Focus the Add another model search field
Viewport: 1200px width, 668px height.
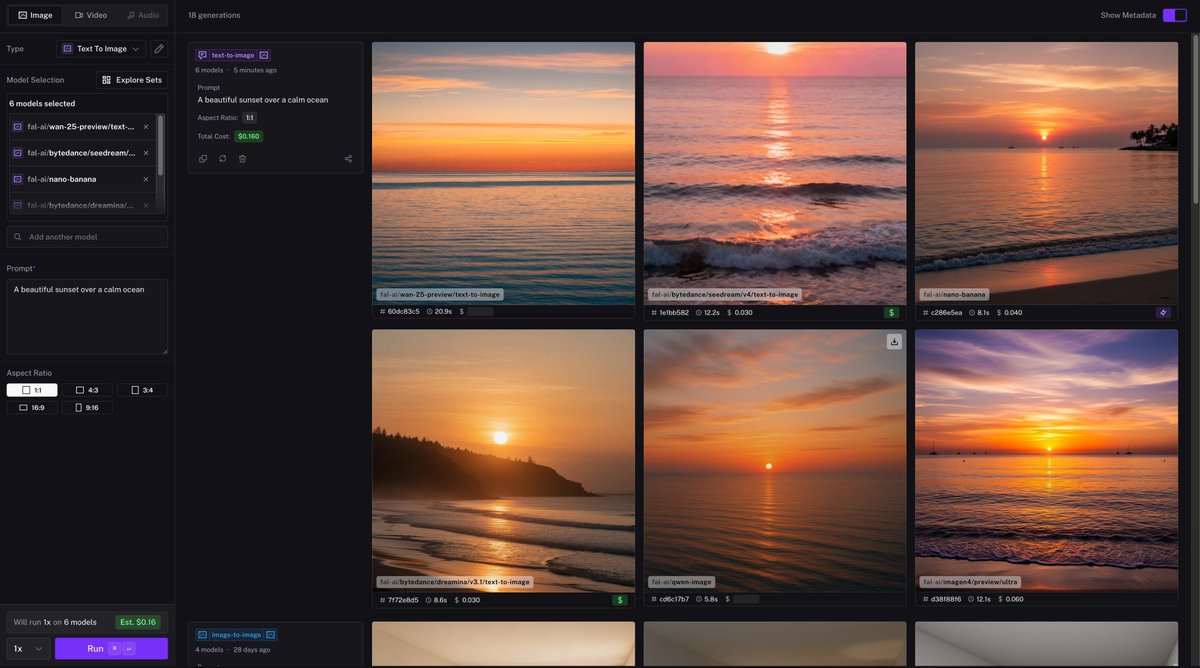[87, 237]
